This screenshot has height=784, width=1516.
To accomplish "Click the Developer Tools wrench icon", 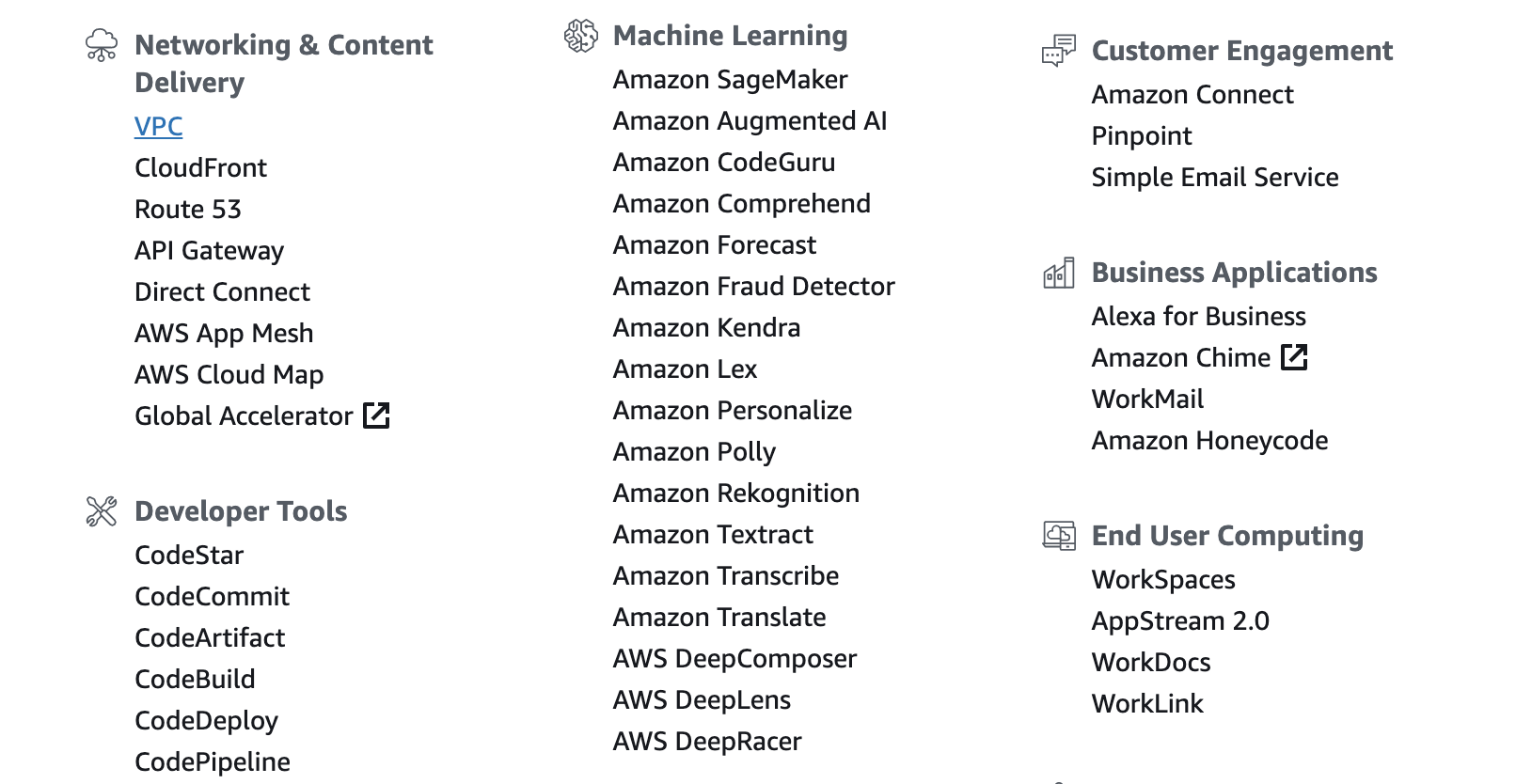I will coord(102,511).
